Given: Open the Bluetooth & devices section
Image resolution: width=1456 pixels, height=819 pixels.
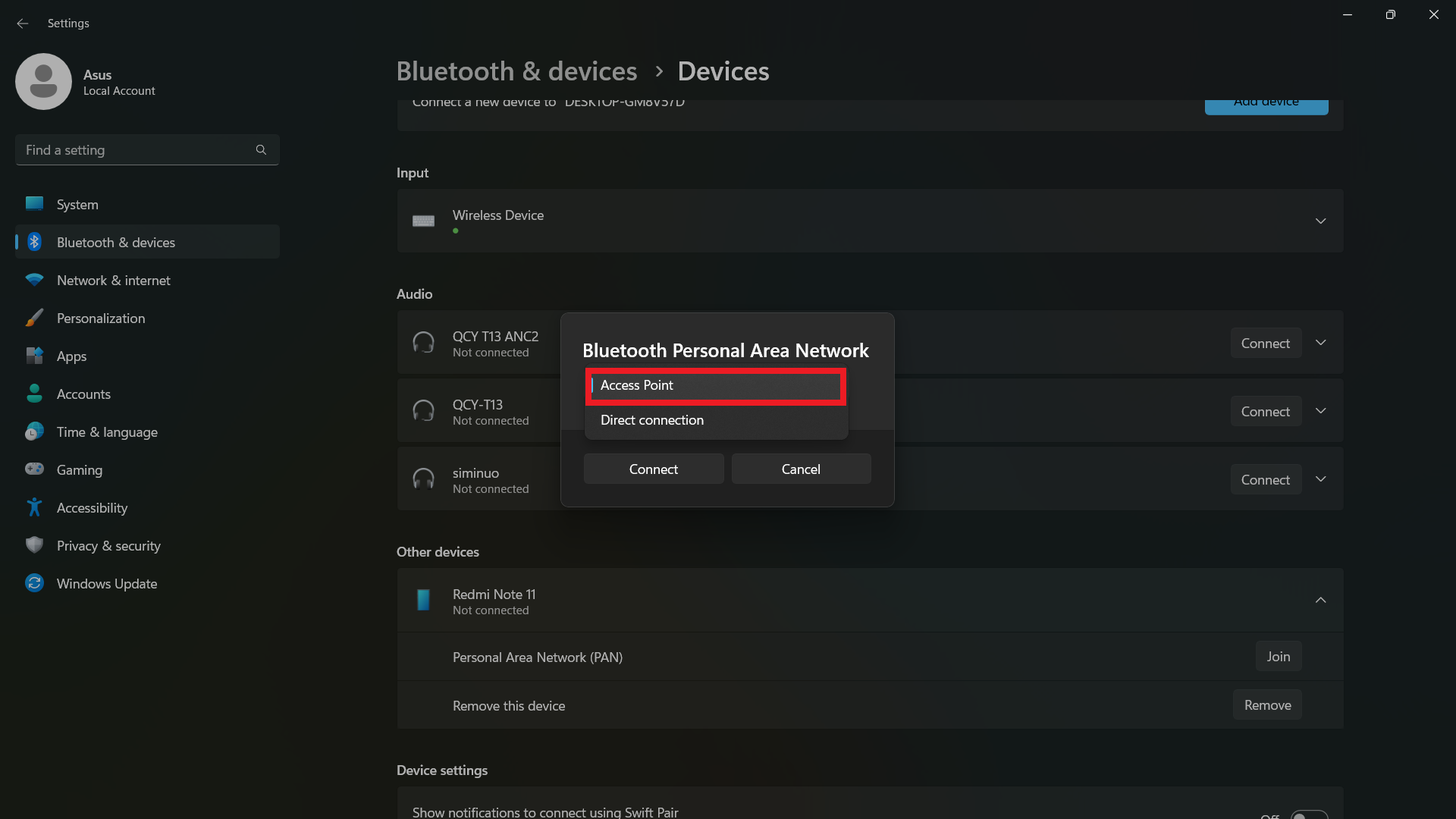Looking at the screenshot, I should (147, 242).
